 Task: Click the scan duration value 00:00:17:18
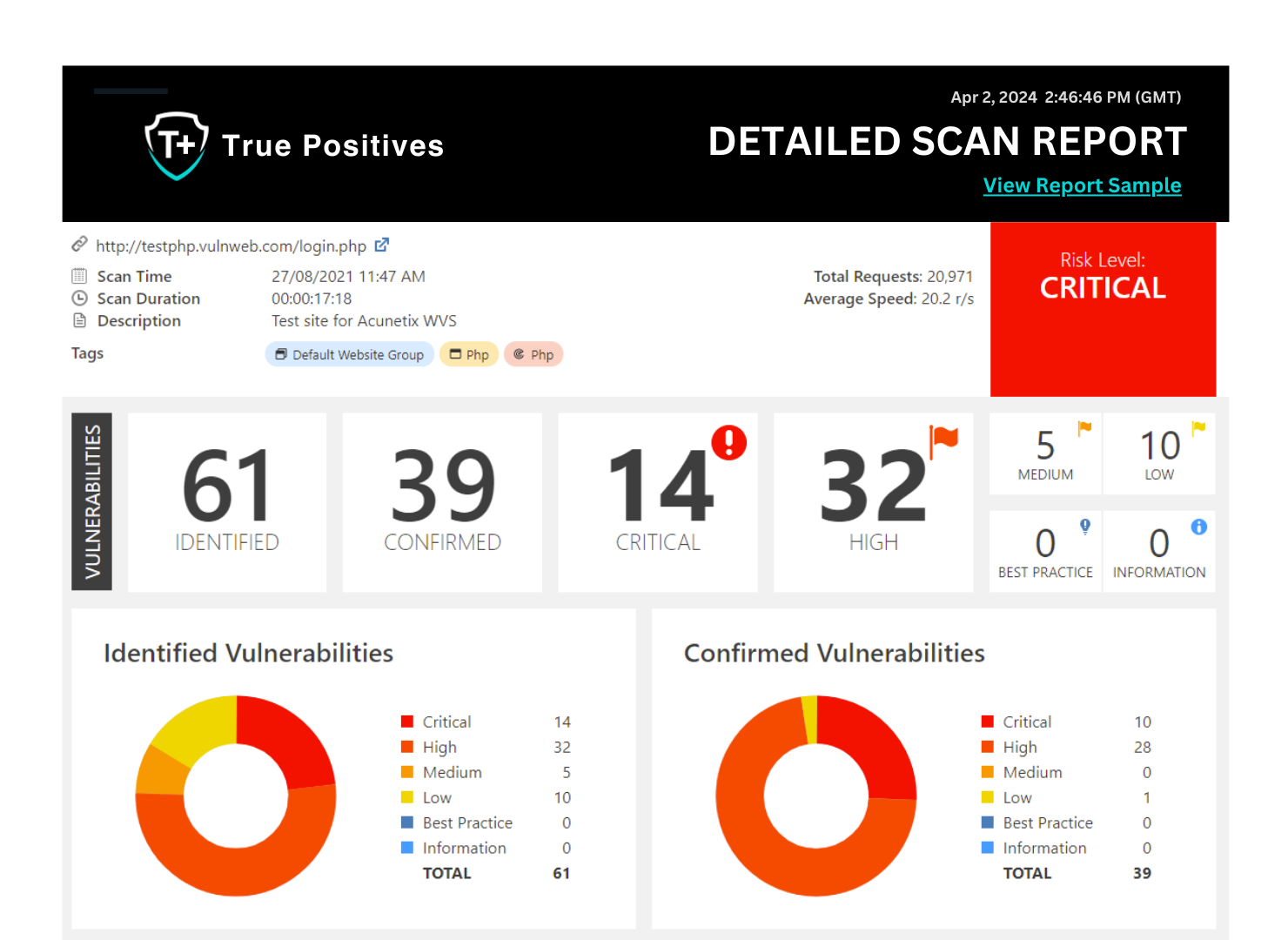[x=312, y=299]
